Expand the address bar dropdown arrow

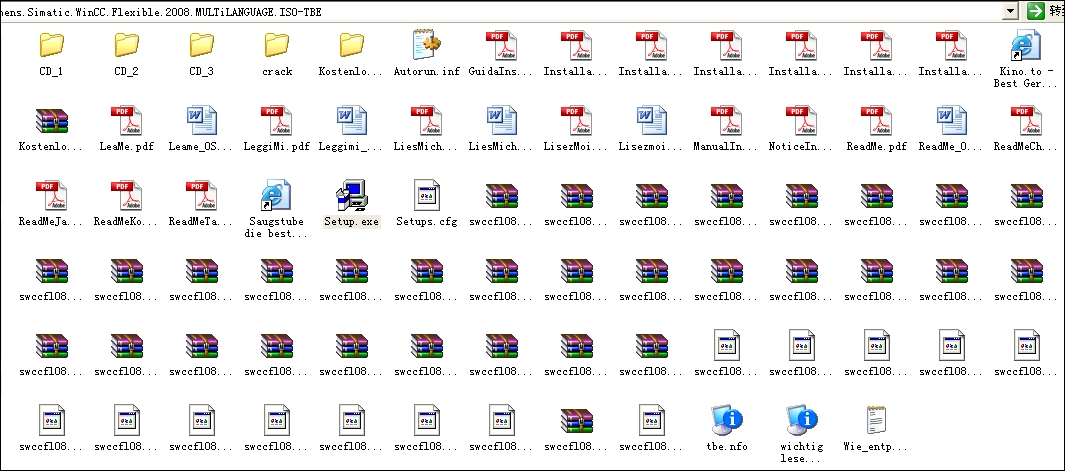[1010, 10]
